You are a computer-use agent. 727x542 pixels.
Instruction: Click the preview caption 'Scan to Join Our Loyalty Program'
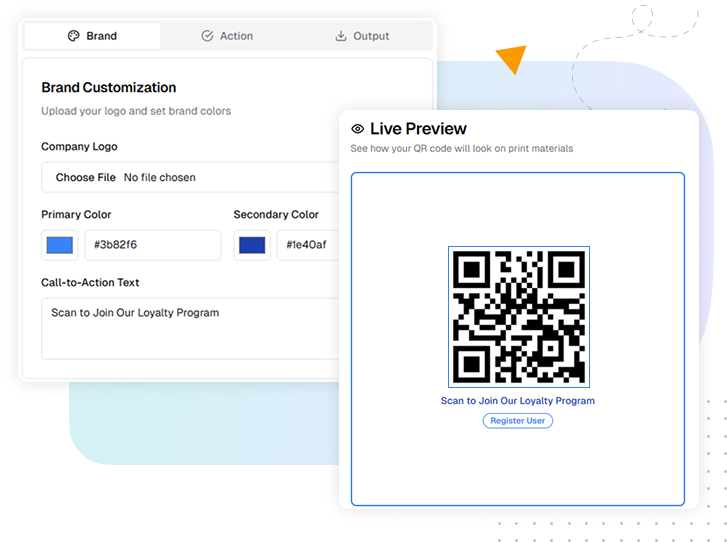[x=517, y=401]
